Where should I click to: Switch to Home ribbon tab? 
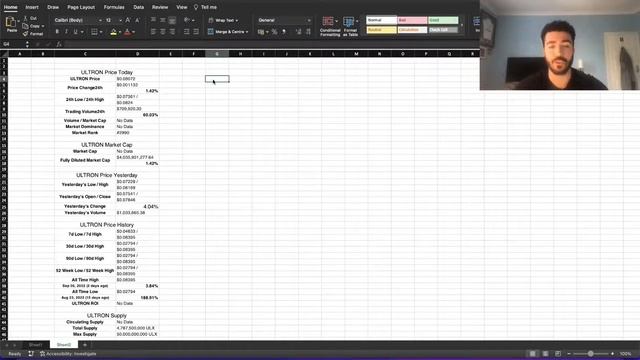[10, 7]
